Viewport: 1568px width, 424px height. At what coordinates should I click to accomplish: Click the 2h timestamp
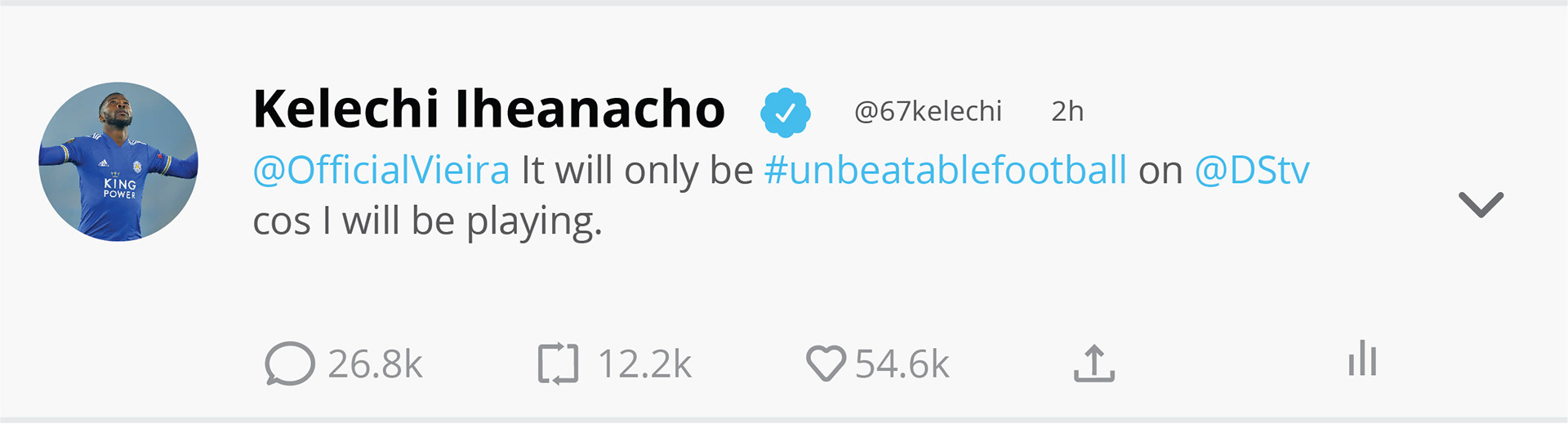coord(1067,111)
